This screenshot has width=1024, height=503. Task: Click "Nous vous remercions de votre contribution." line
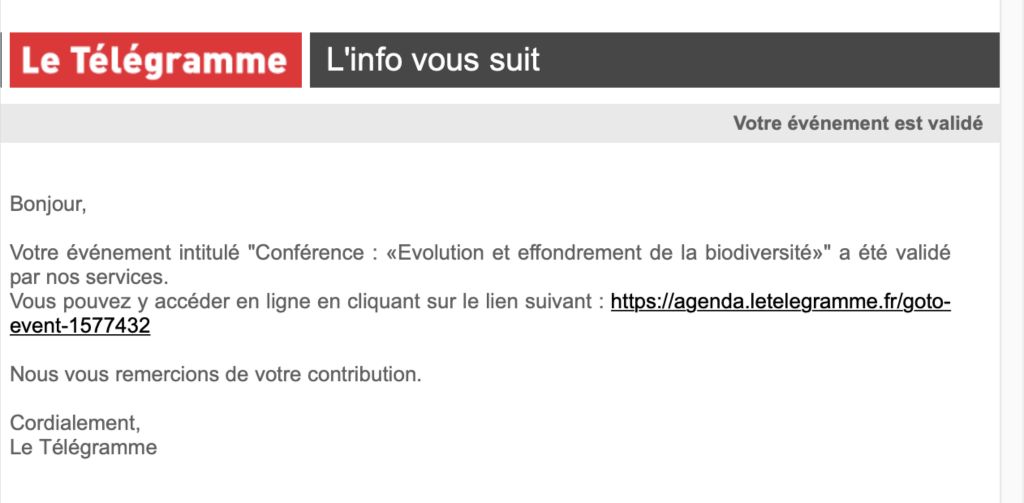click(x=216, y=375)
